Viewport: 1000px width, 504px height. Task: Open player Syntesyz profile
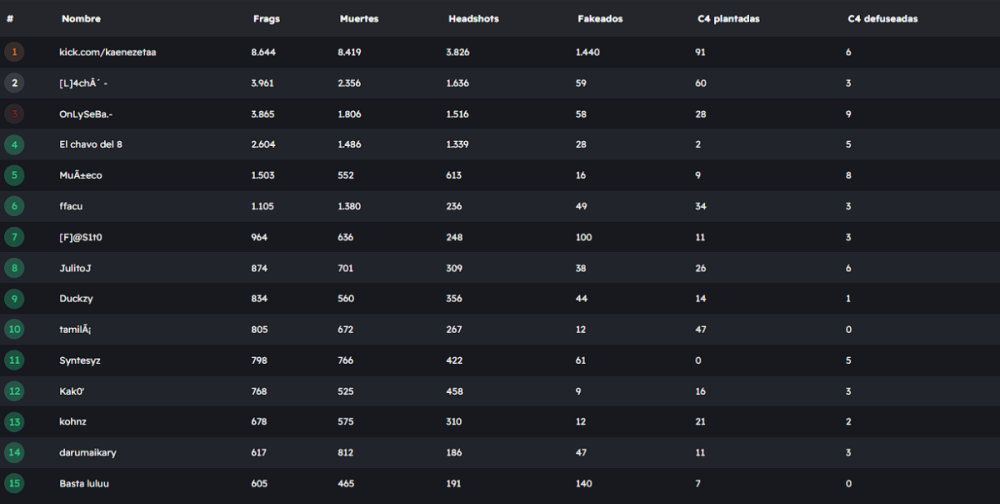point(81,360)
